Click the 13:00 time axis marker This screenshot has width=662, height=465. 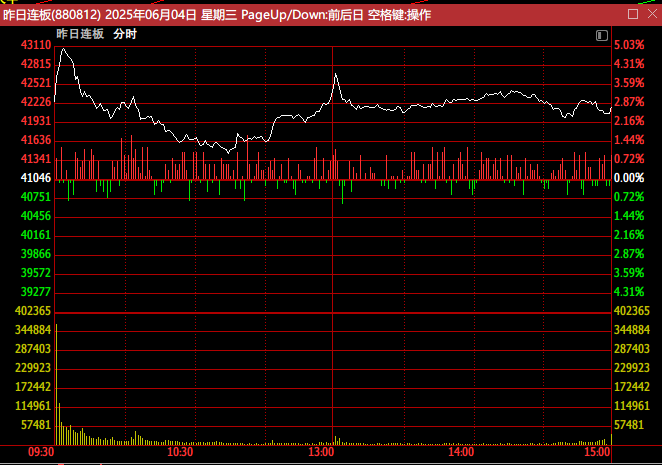pyautogui.click(x=321, y=453)
